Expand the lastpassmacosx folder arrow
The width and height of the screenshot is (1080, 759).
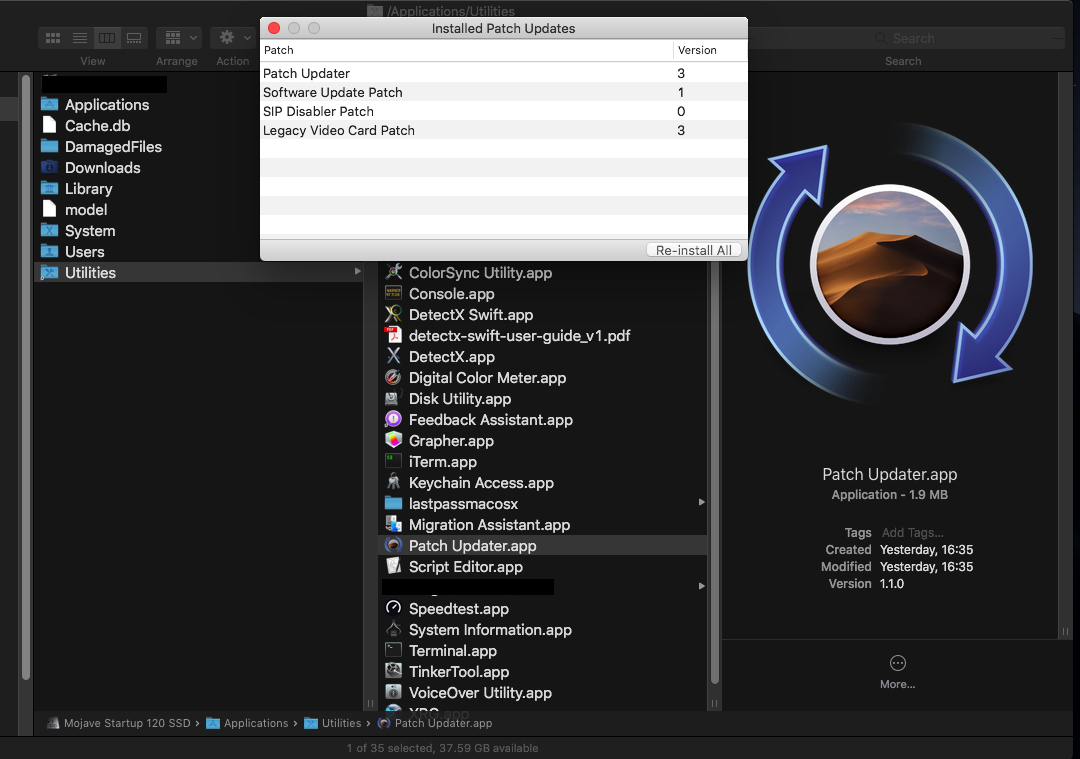[701, 502]
